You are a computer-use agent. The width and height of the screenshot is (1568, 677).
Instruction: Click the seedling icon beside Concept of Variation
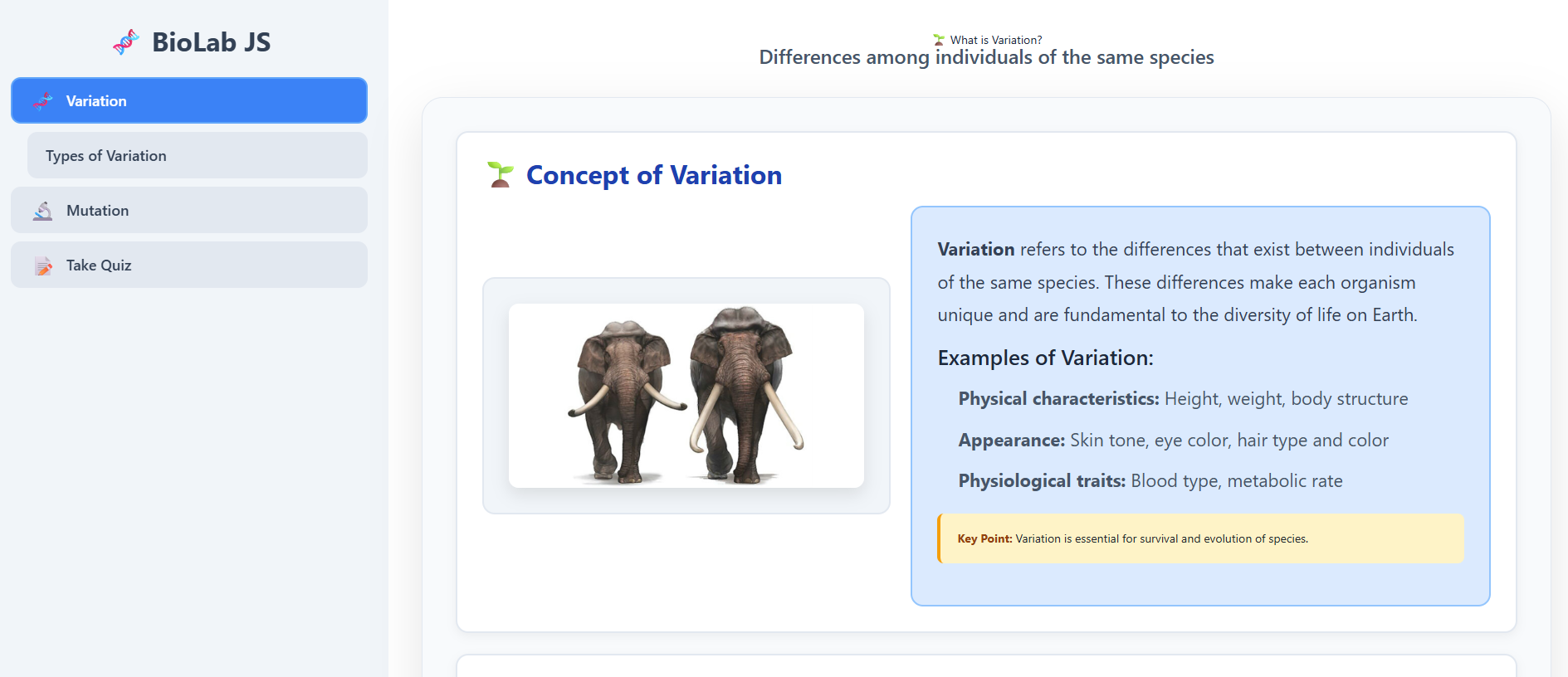pyautogui.click(x=501, y=174)
